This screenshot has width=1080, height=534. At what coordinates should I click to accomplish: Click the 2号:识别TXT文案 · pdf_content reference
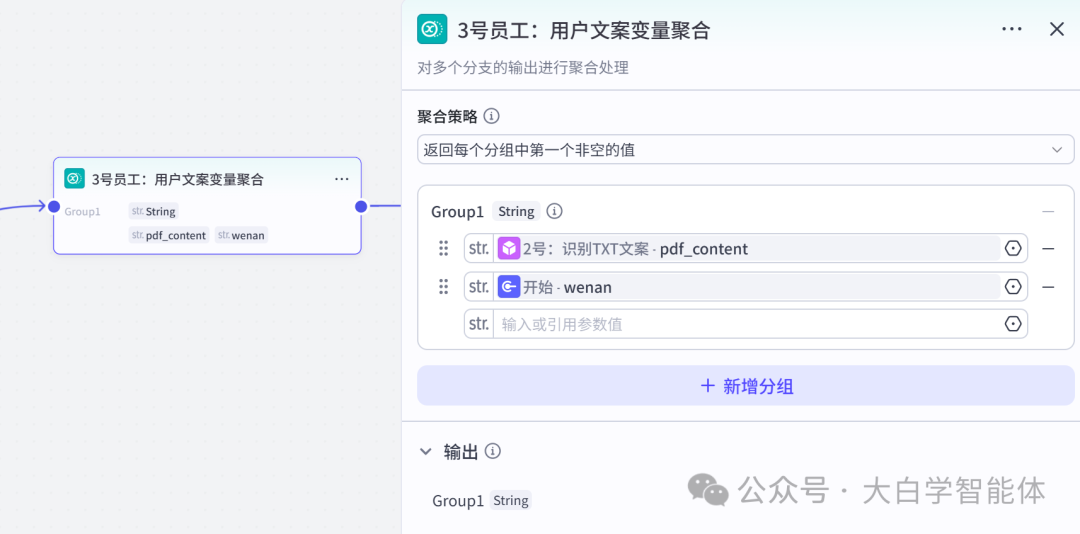tap(747, 248)
